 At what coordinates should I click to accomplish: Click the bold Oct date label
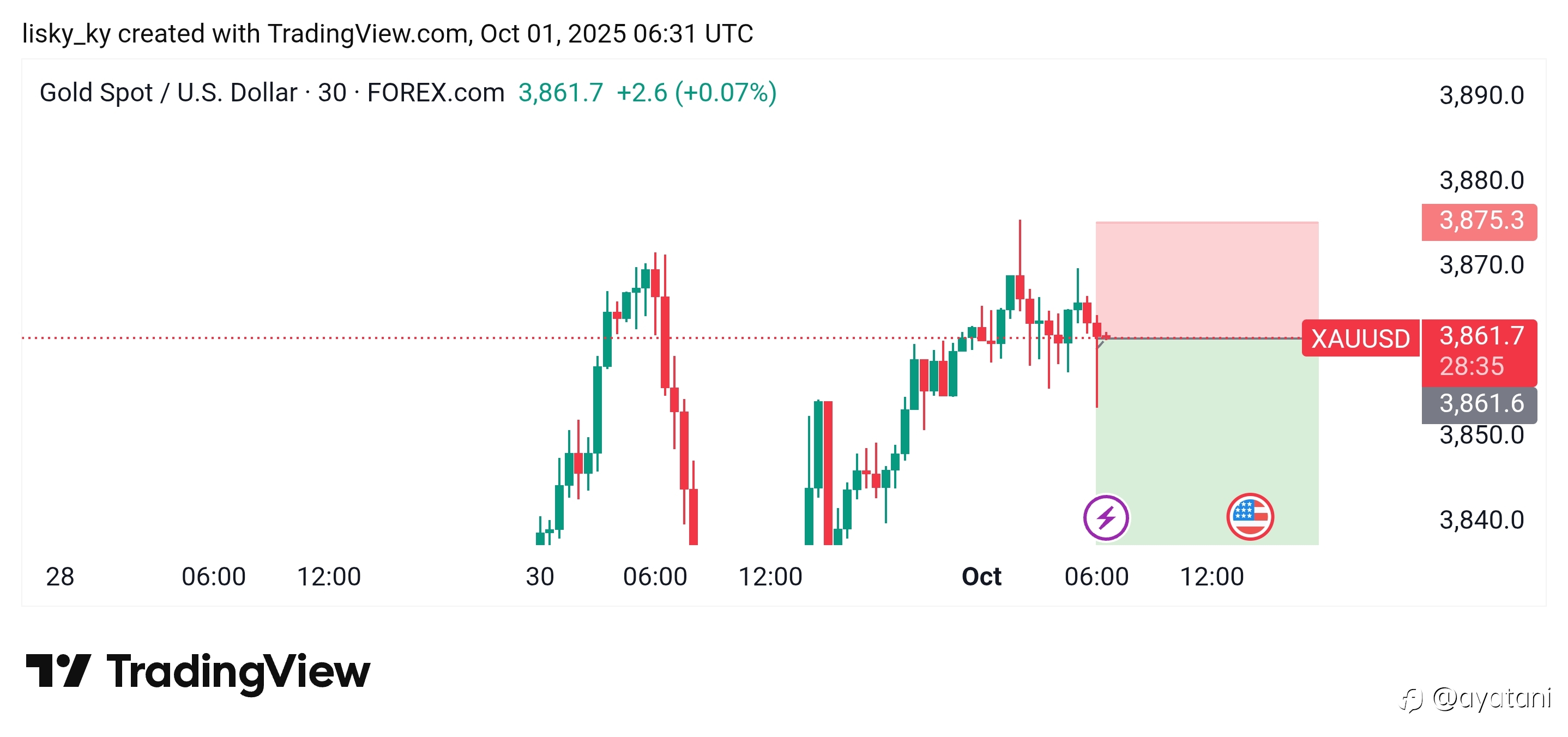(981, 576)
